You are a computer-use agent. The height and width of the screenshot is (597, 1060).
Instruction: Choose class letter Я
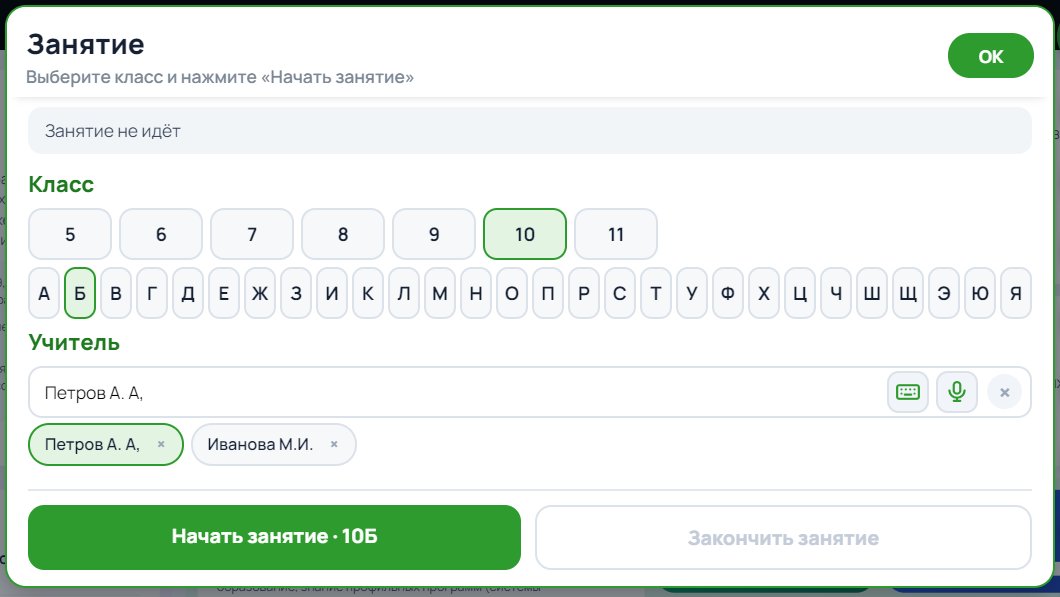click(x=1016, y=293)
